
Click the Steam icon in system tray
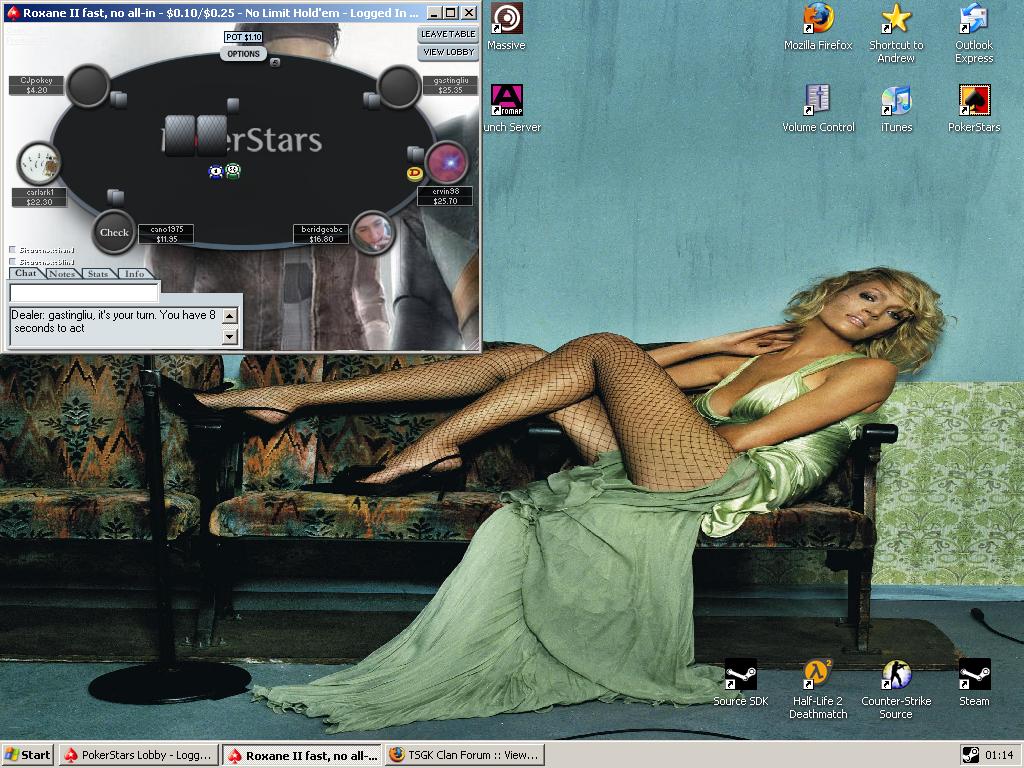pos(970,755)
